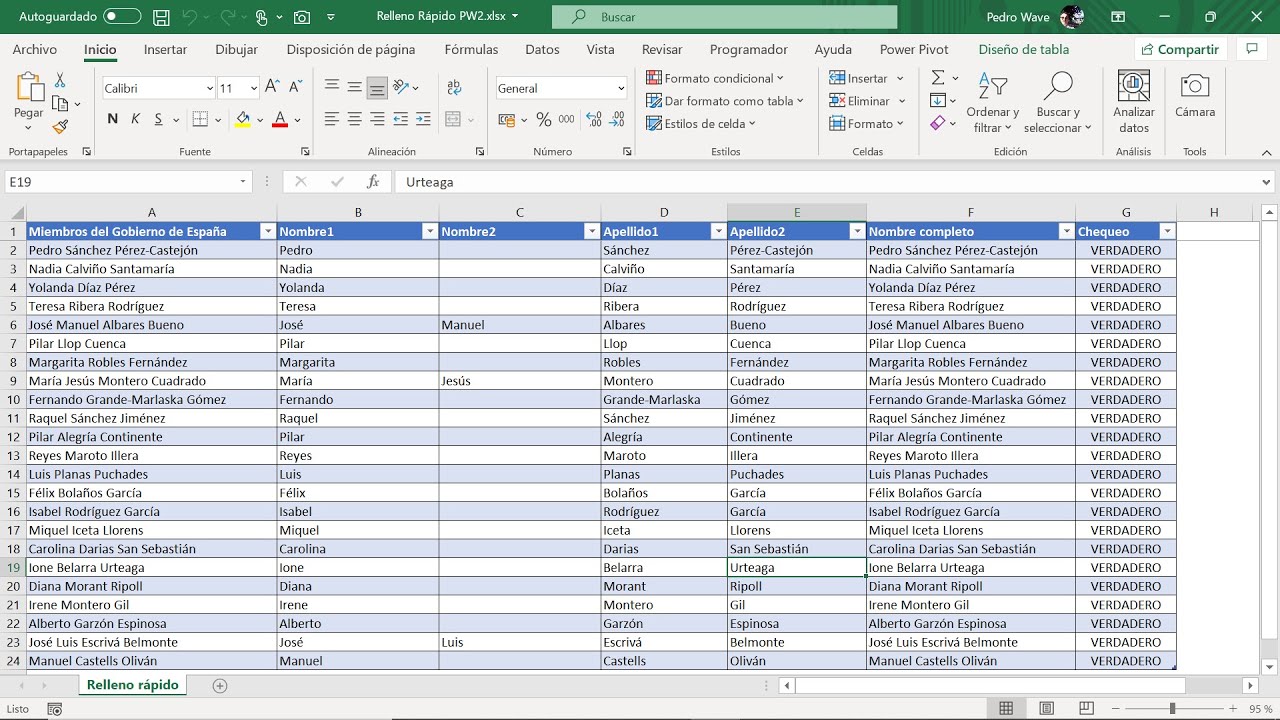Open the Archivo menu

tap(35, 49)
